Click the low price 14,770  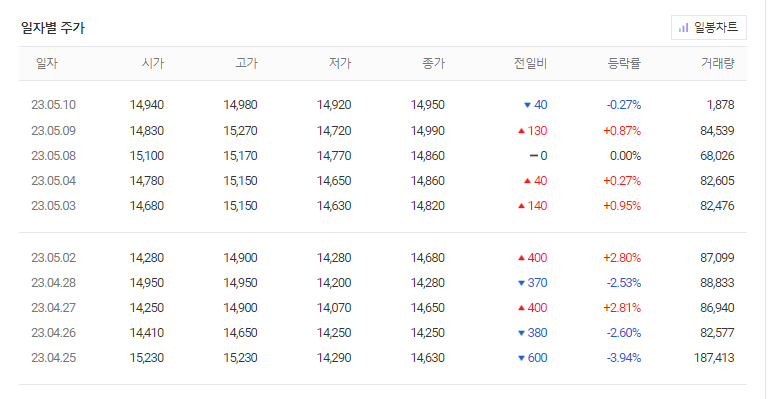(334, 156)
